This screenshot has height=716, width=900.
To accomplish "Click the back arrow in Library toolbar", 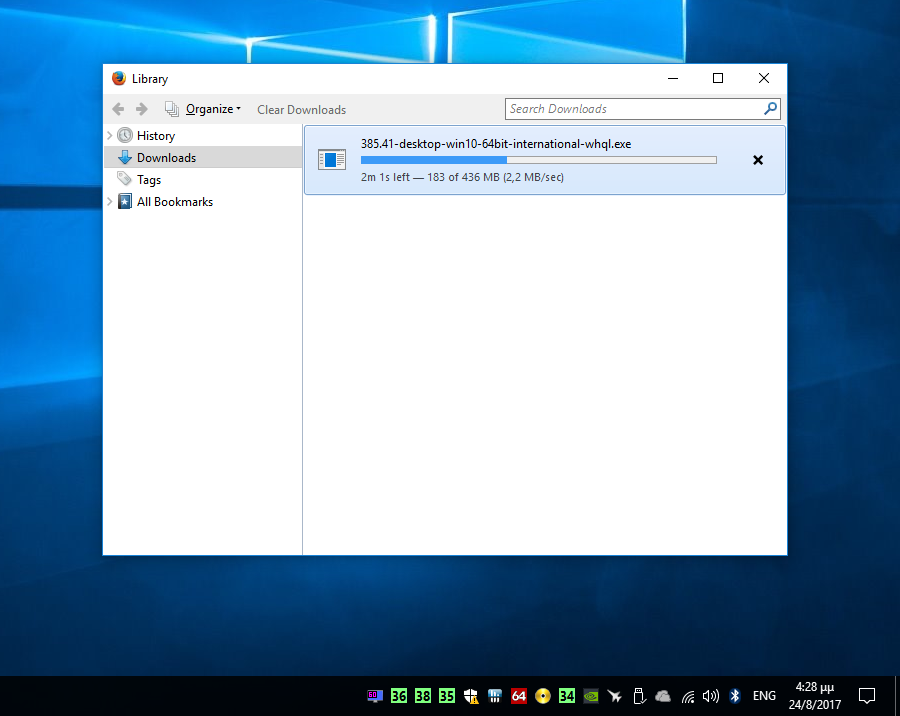I will tap(118, 109).
